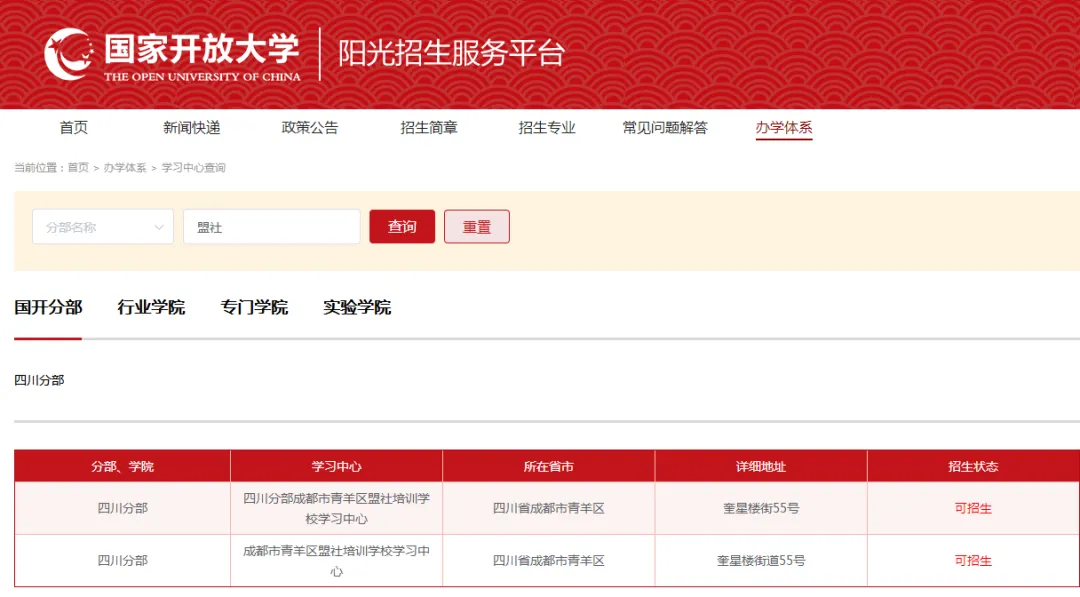Click 办学体系 in the breadcrumb trail
The image size is (1080, 597).
(x=125, y=167)
